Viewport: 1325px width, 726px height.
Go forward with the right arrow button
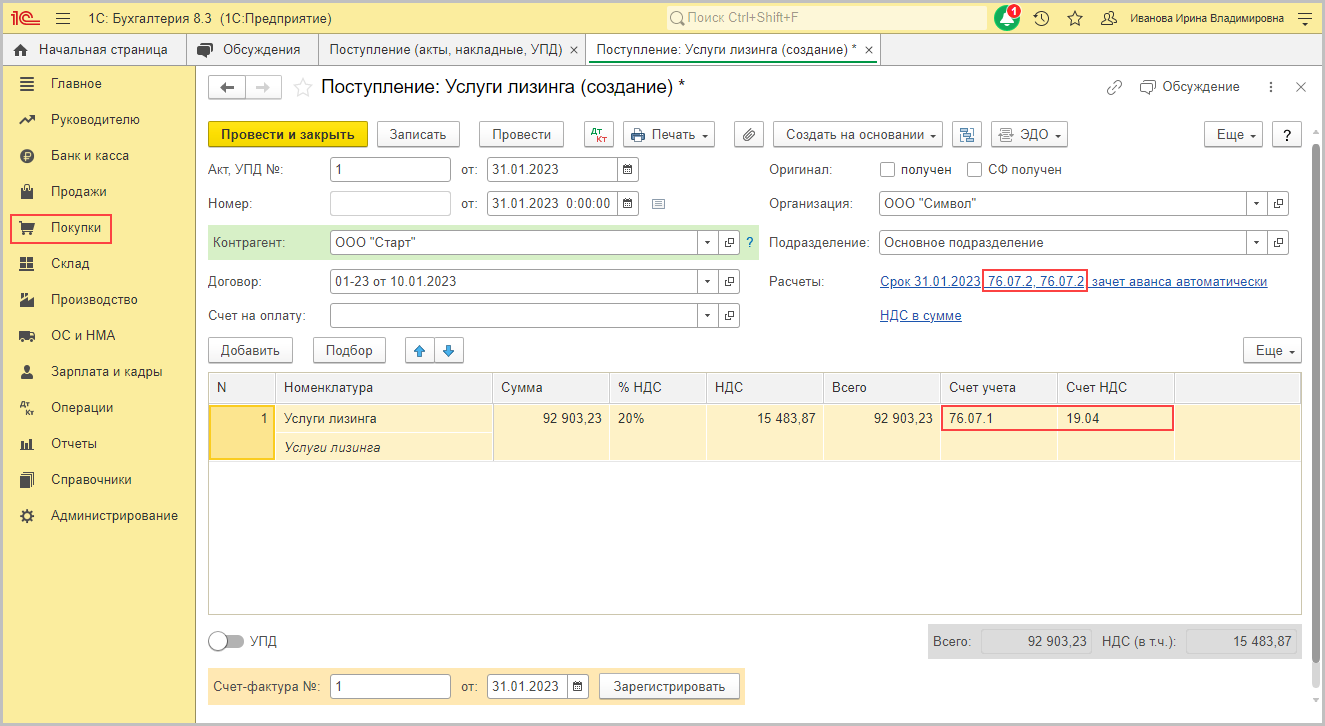[x=263, y=88]
